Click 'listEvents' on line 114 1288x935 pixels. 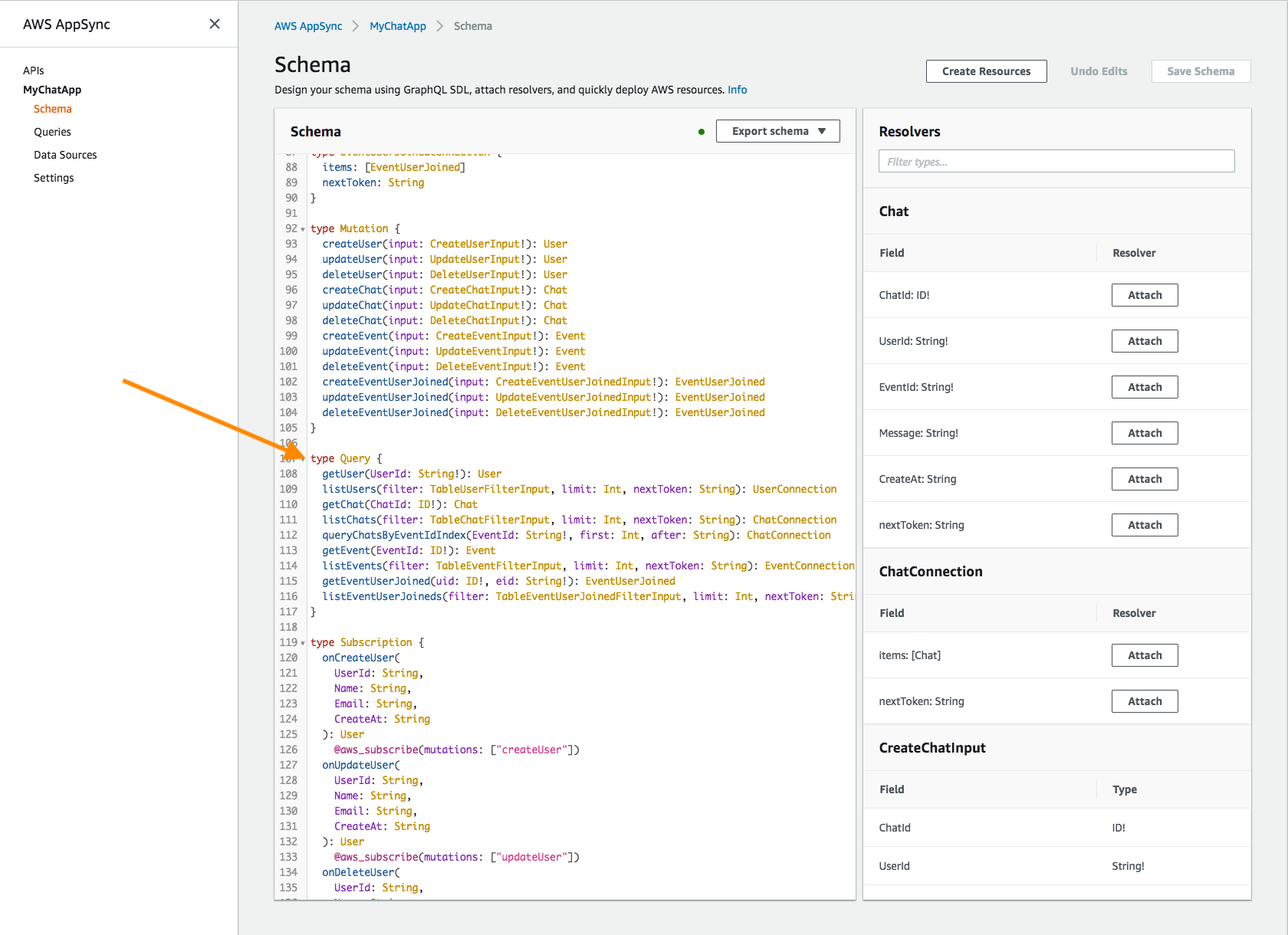(x=352, y=566)
